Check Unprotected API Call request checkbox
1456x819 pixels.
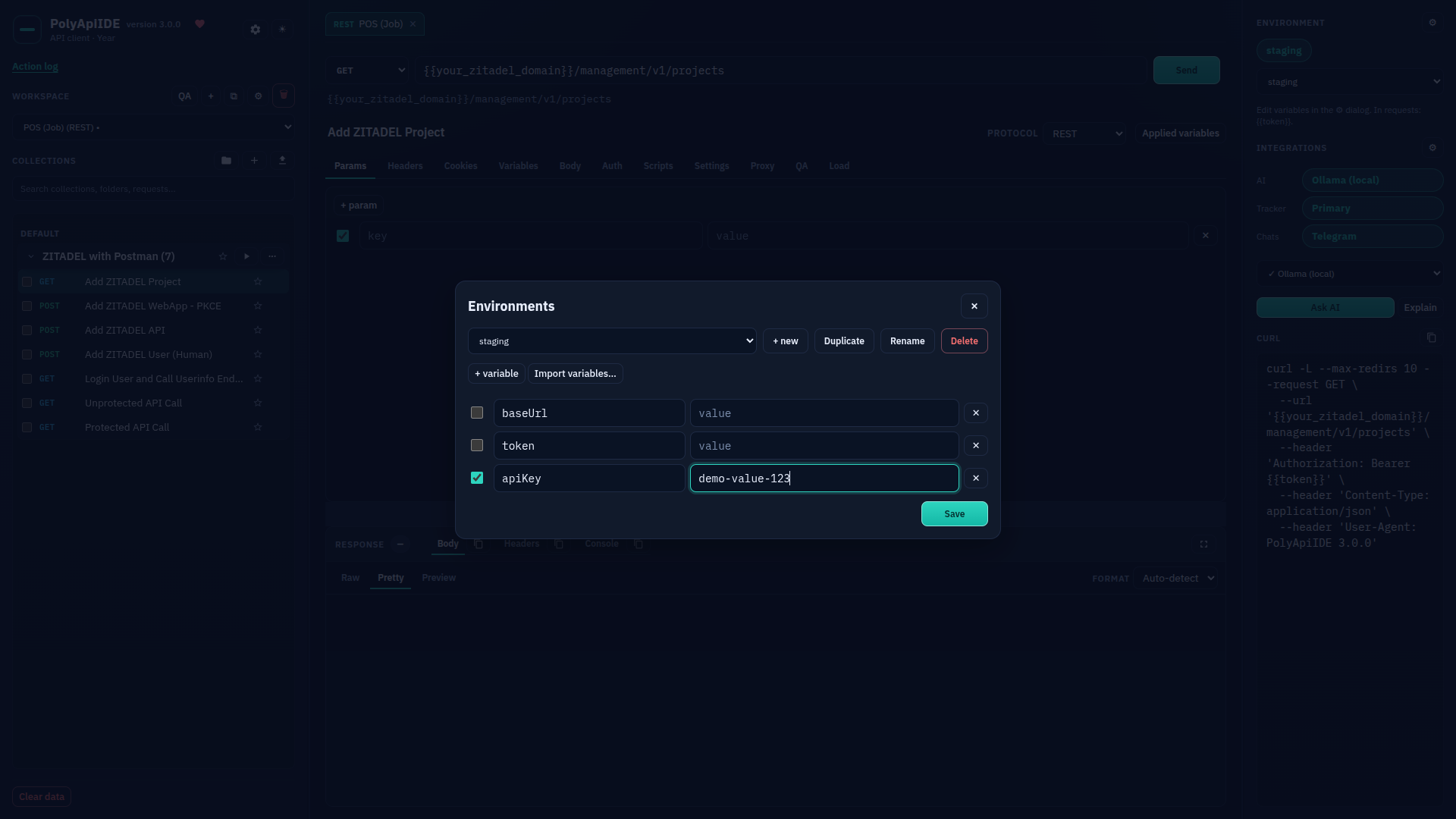[x=27, y=403]
